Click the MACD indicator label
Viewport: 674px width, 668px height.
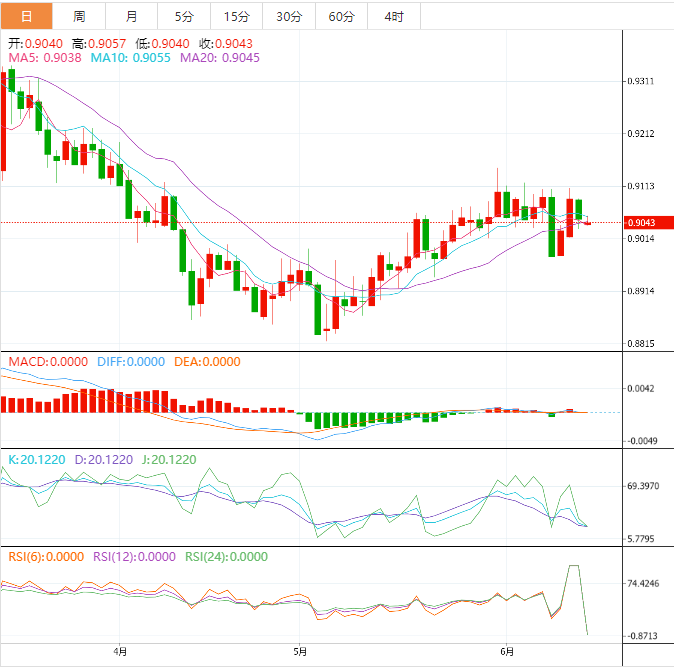44,362
